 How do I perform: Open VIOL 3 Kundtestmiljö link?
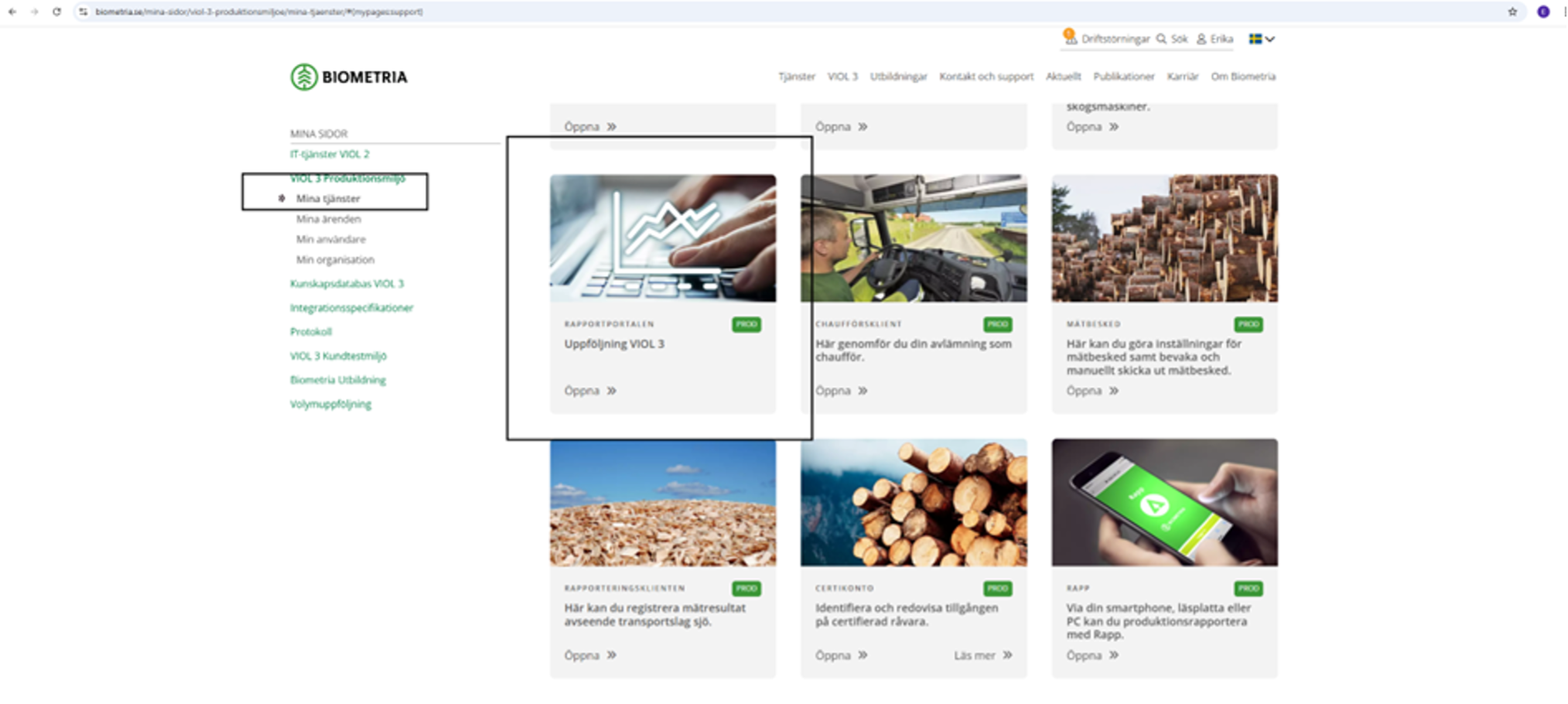338,356
